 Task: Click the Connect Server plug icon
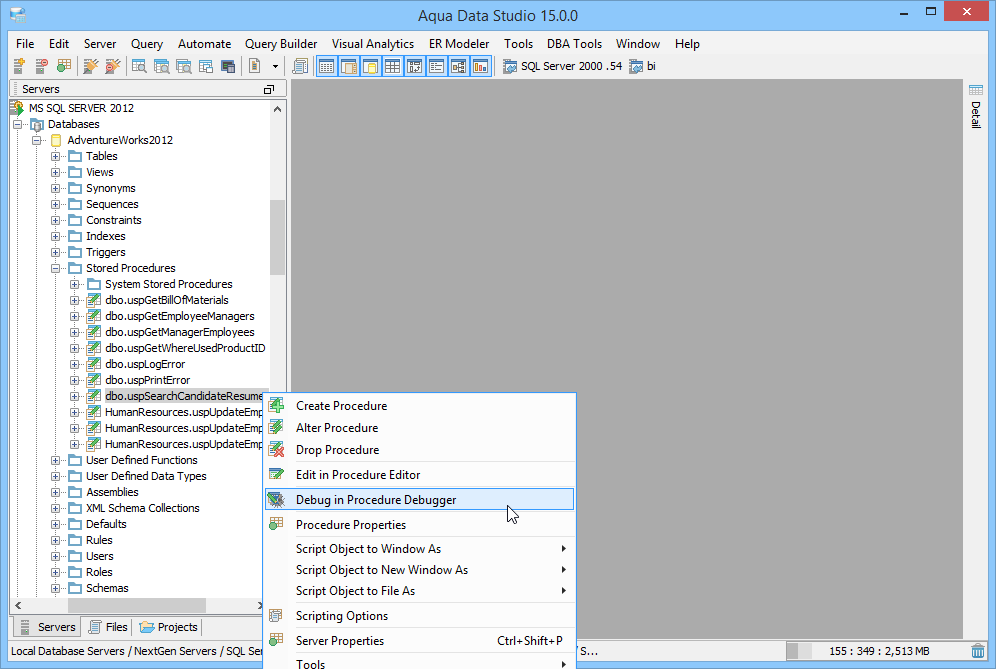(91, 66)
